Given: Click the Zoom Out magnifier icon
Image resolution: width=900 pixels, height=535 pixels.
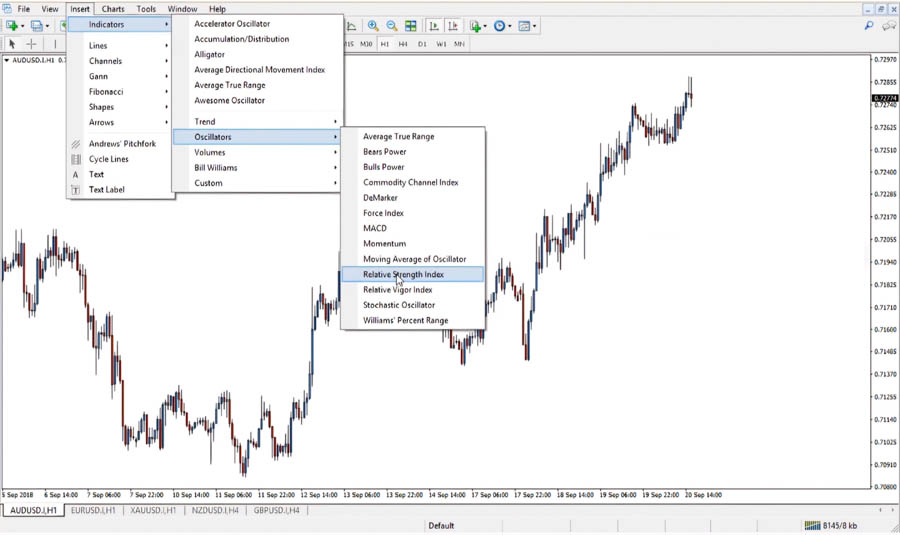Looking at the screenshot, I should pyautogui.click(x=391, y=26).
